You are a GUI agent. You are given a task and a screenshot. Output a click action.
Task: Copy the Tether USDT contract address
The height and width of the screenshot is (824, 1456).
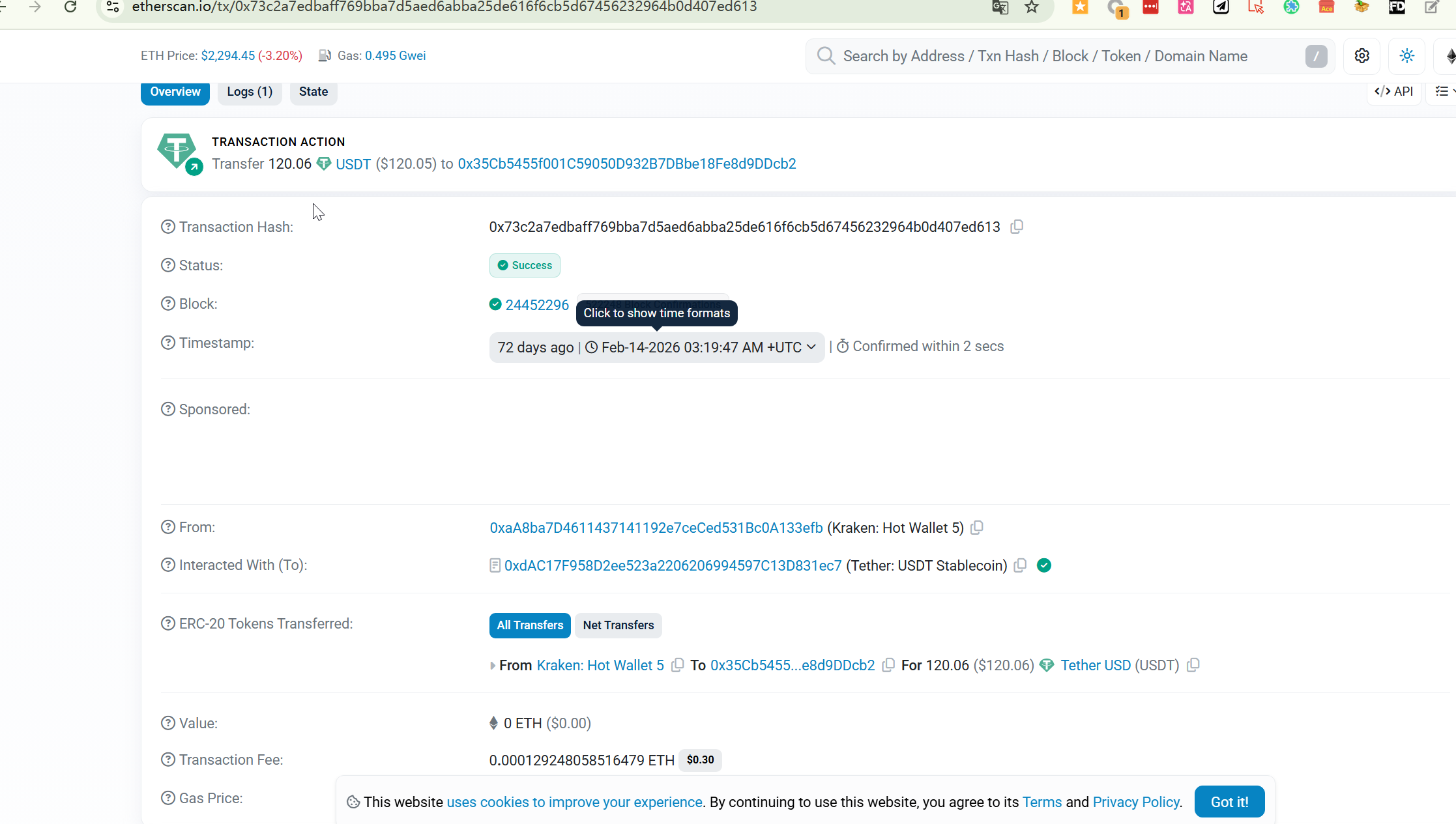pyautogui.click(x=1021, y=565)
